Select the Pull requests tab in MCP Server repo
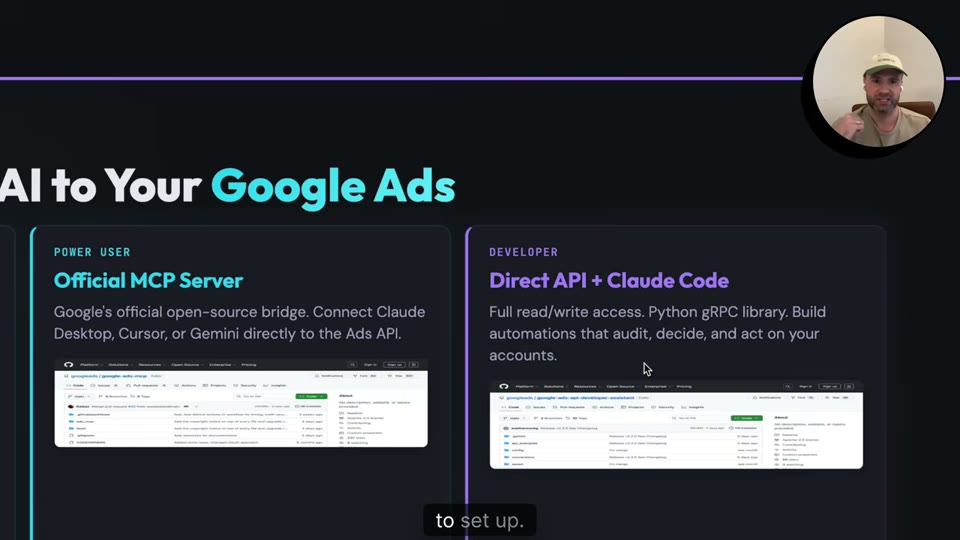The height and width of the screenshot is (540, 960). coord(146,386)
